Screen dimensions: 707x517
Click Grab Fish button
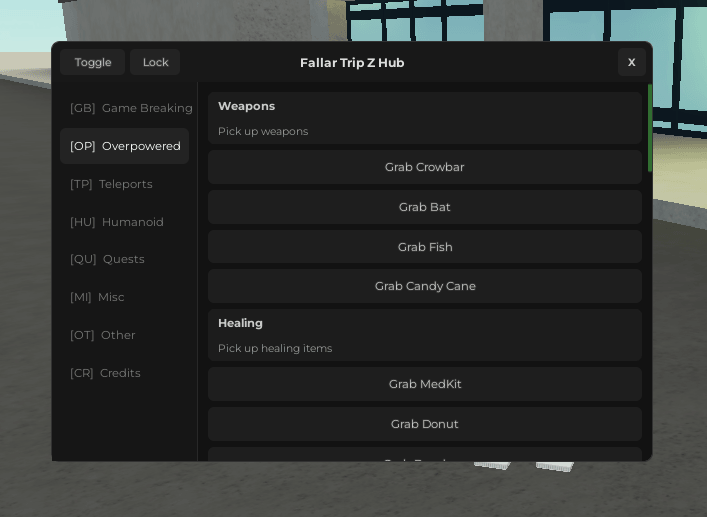tap(425, 247)
